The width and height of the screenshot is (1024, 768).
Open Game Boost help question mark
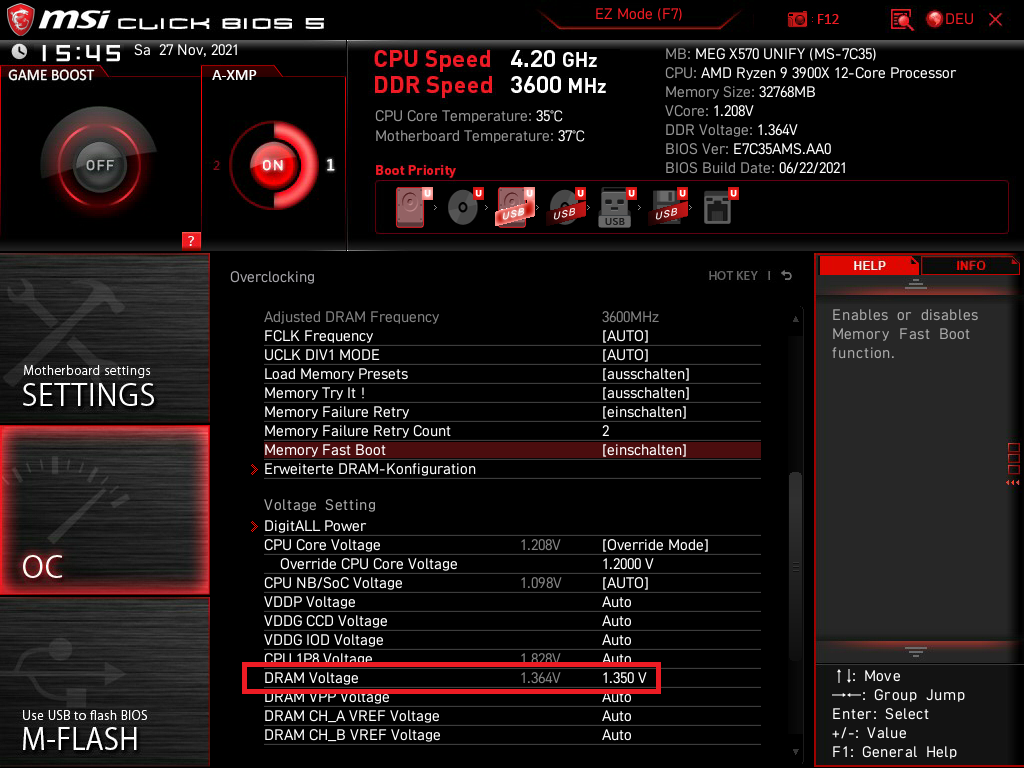[x=191, y=240]
